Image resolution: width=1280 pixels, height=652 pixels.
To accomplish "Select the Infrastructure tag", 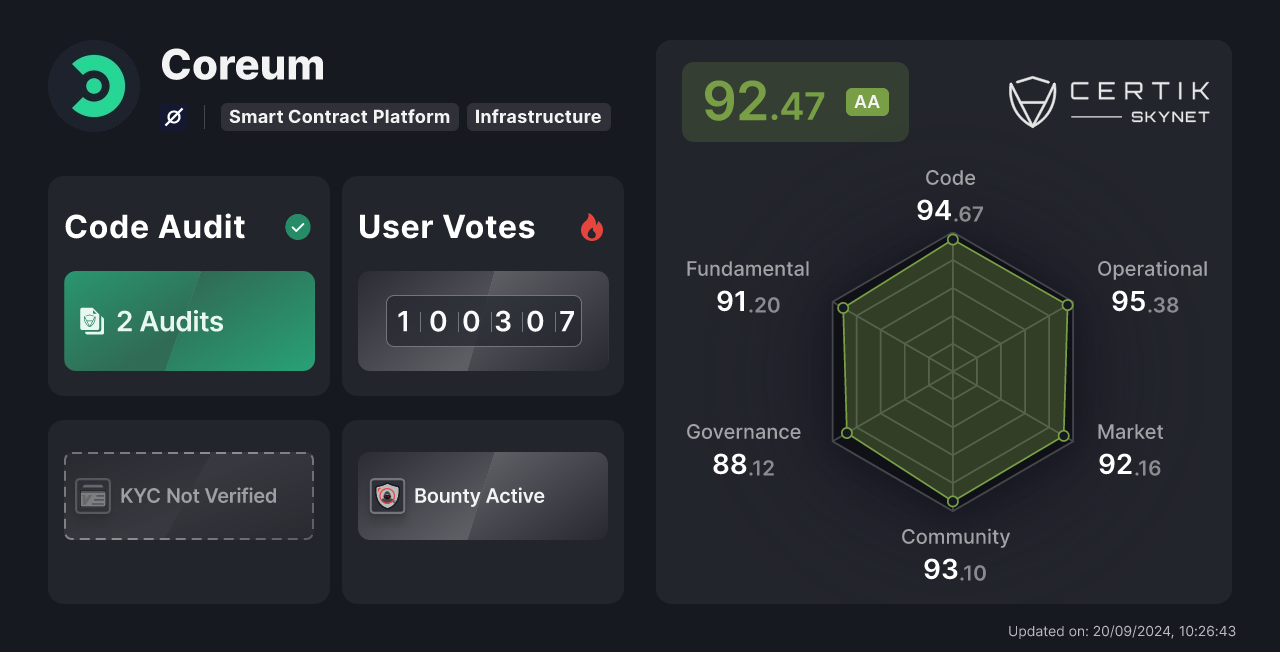I will (539, 117).
